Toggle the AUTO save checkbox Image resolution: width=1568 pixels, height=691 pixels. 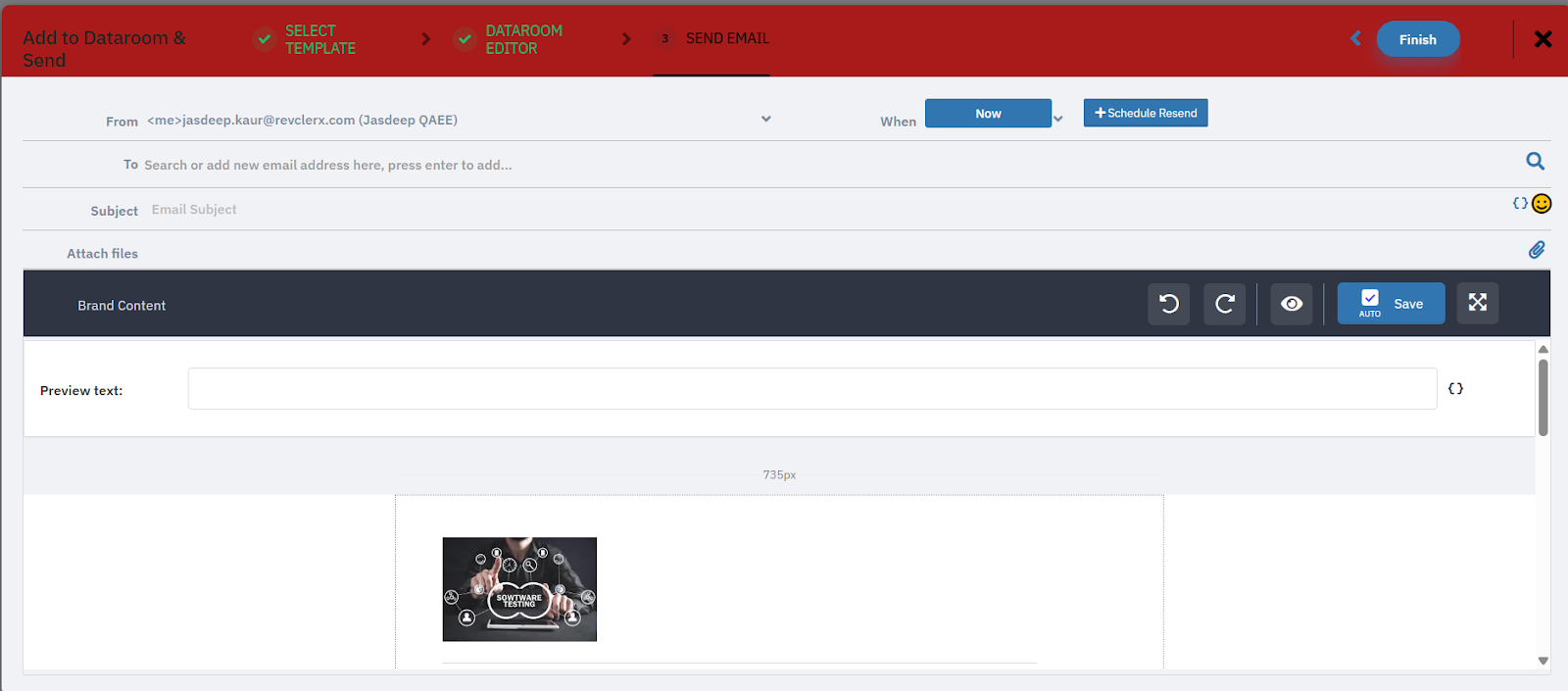click(x=1370, y=298)
